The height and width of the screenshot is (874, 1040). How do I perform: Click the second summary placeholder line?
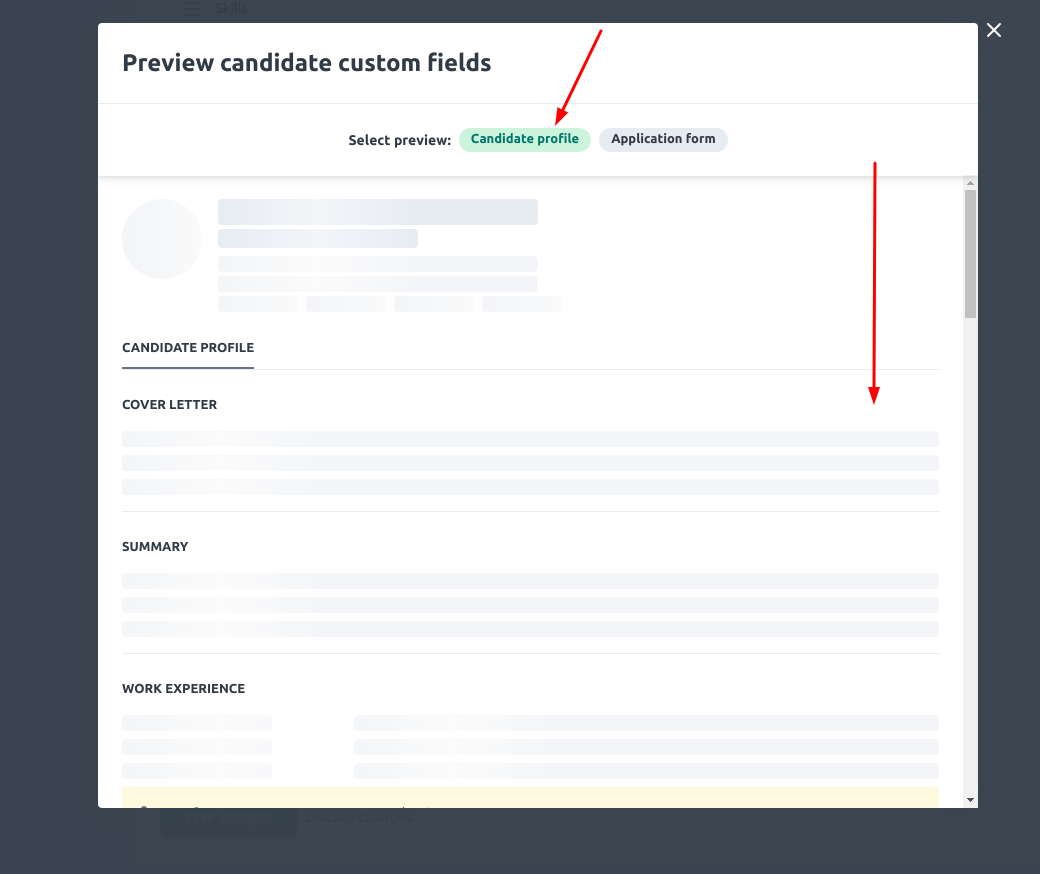coord(530,604)
